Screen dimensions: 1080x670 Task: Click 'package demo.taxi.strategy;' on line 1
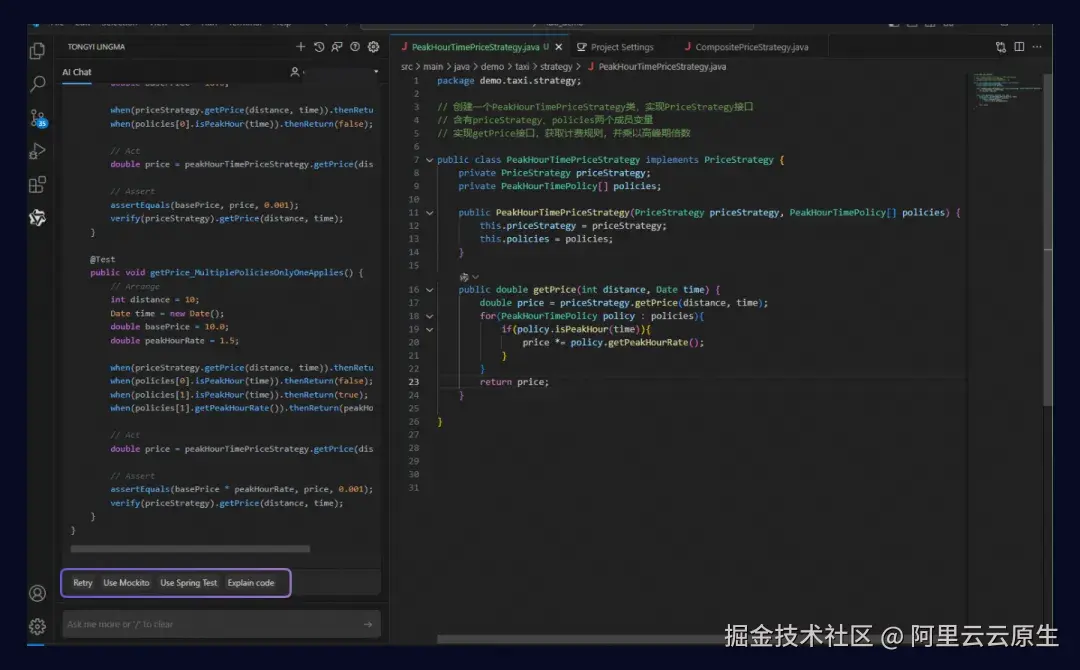click(509, 81)
